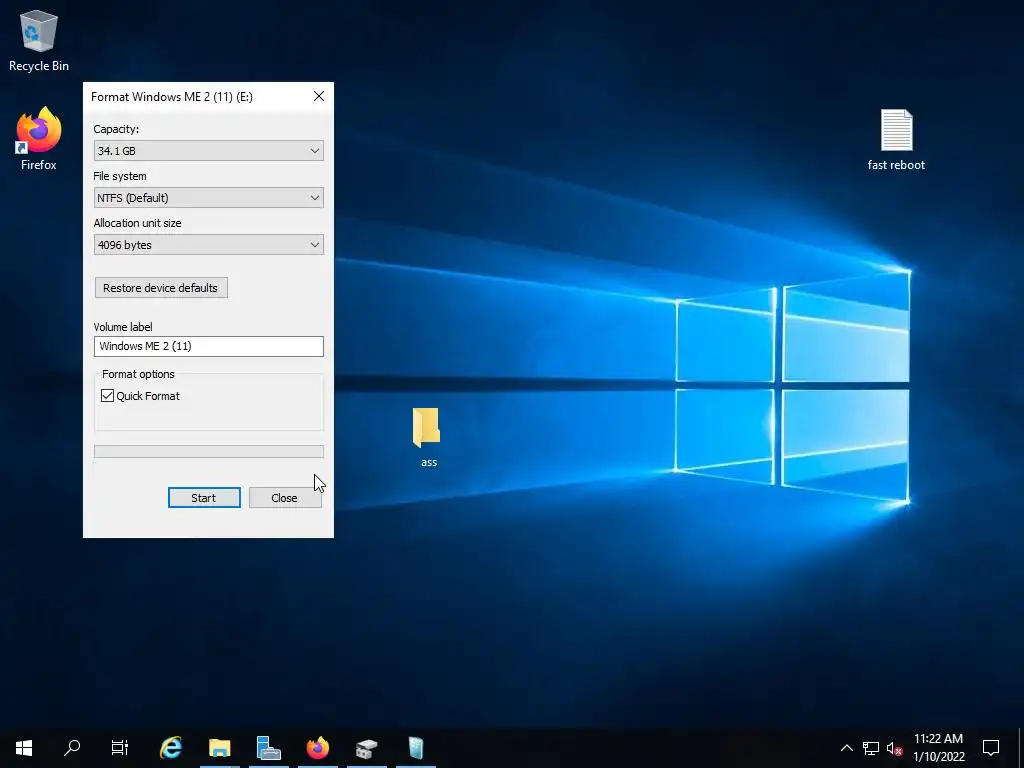Image resolution: width=1024 pixels, height=768 pixels.
Task: Click into the Volume label field
Action: [209, 346]
